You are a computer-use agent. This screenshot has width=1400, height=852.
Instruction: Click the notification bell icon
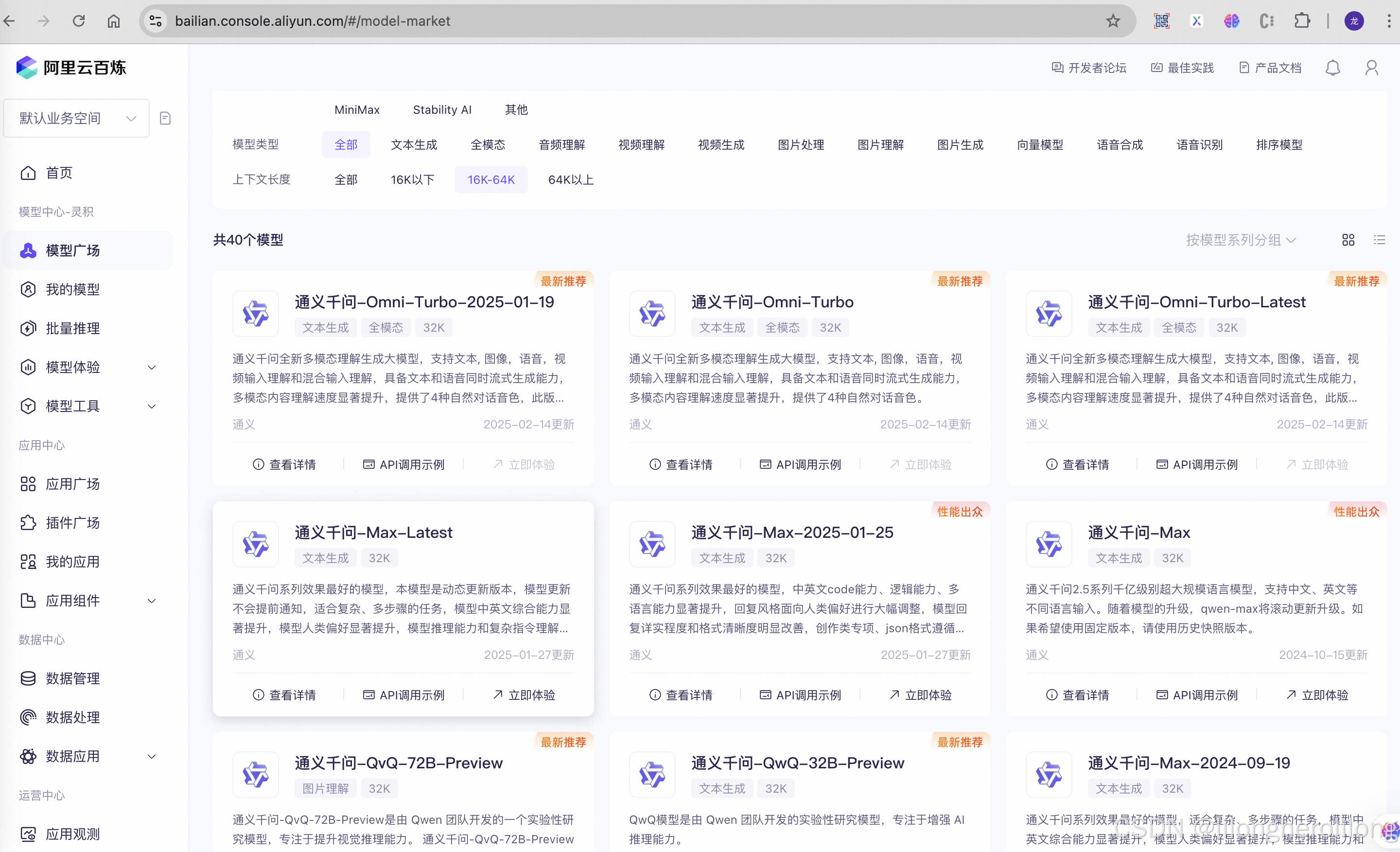pos(1332,68)
